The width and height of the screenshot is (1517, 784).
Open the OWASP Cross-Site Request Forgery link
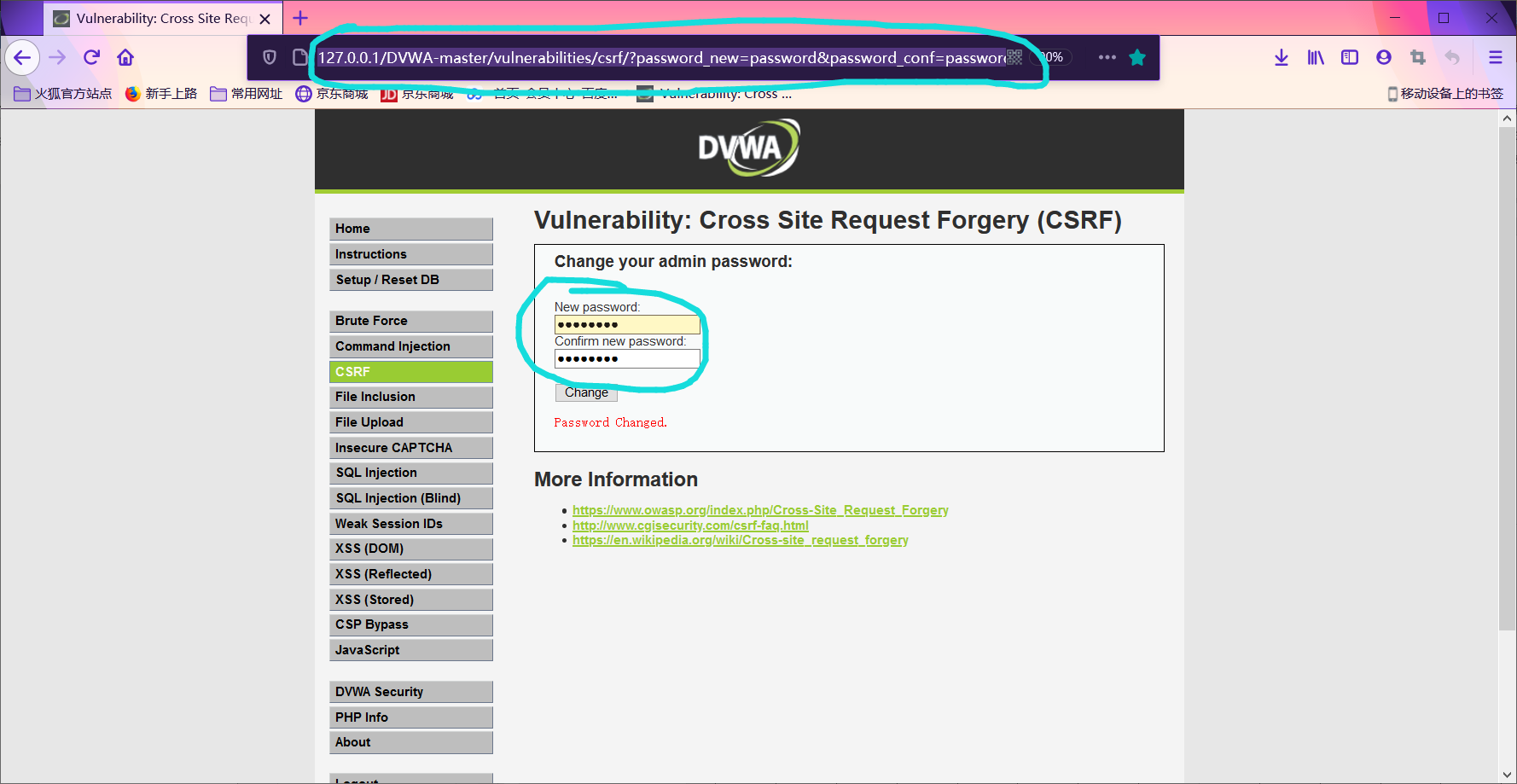point(760,510)
